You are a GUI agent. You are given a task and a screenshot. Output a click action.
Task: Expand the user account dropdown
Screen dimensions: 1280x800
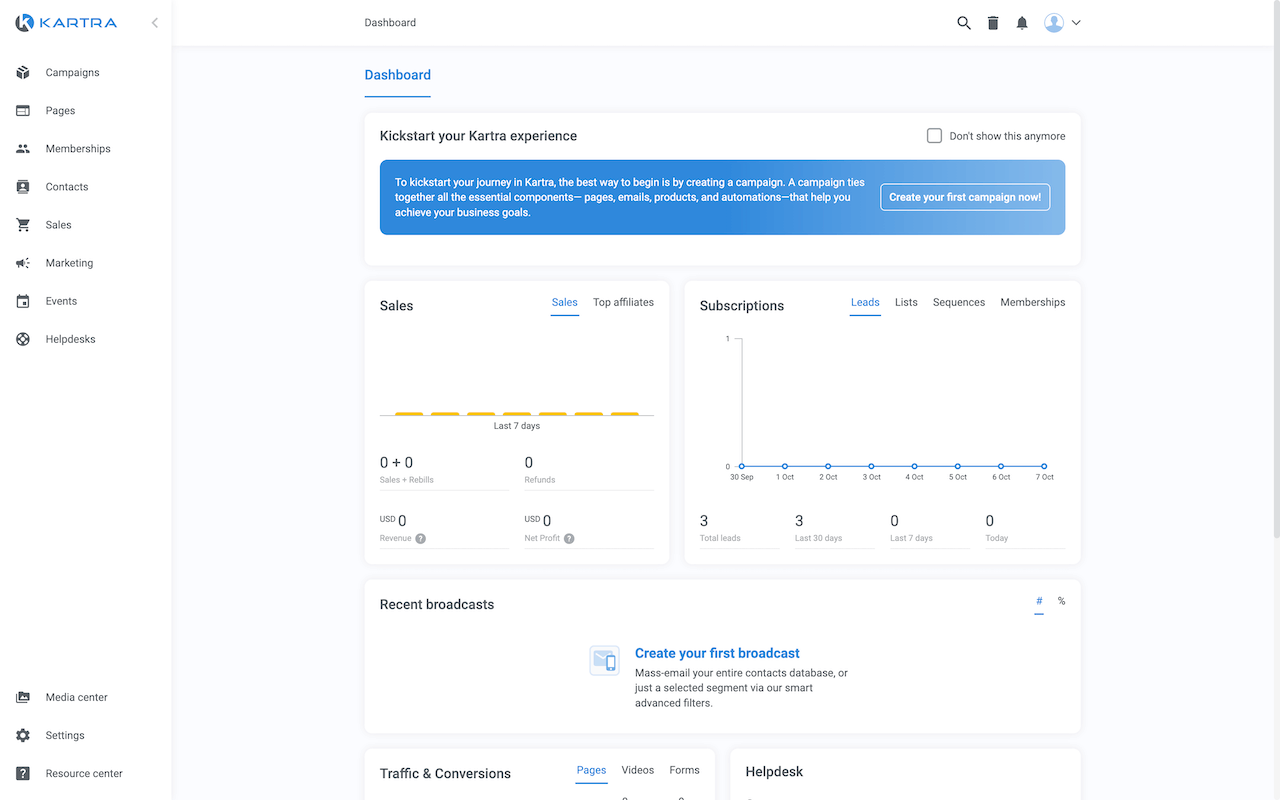coord(1076,22)
